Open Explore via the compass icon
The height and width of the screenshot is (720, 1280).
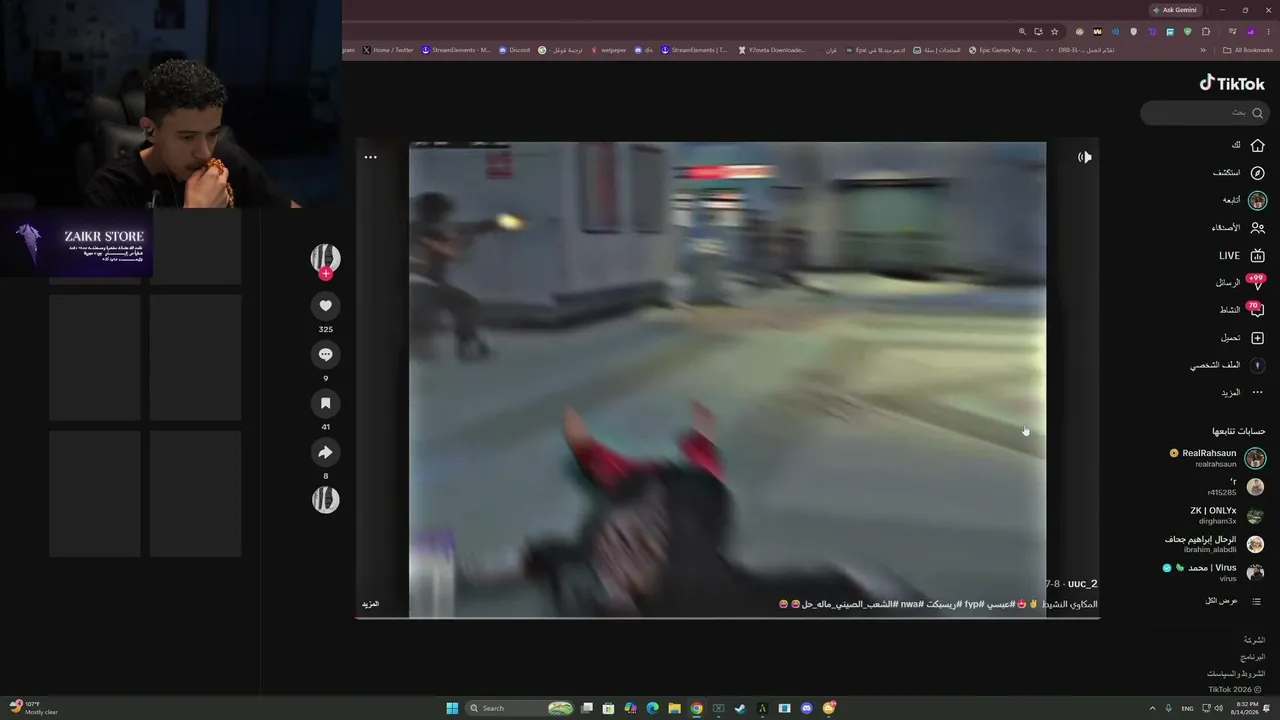point(1257,173)
